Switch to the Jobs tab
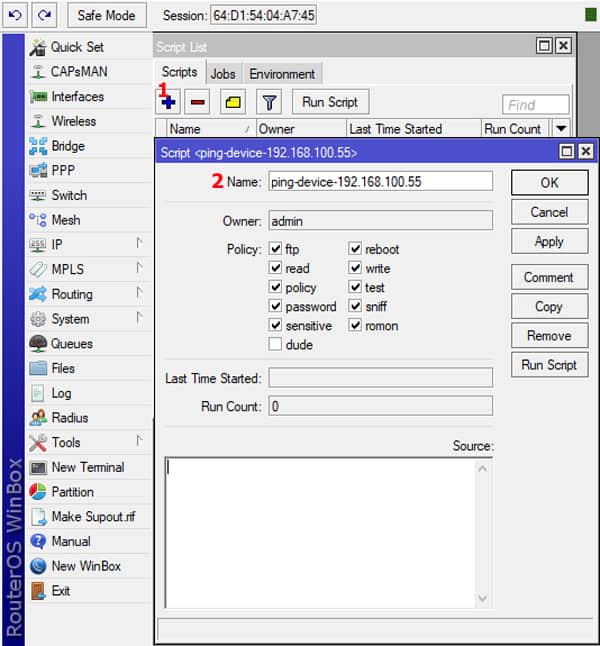This screenshot has width=600, height=646. [x=222, y=74]
